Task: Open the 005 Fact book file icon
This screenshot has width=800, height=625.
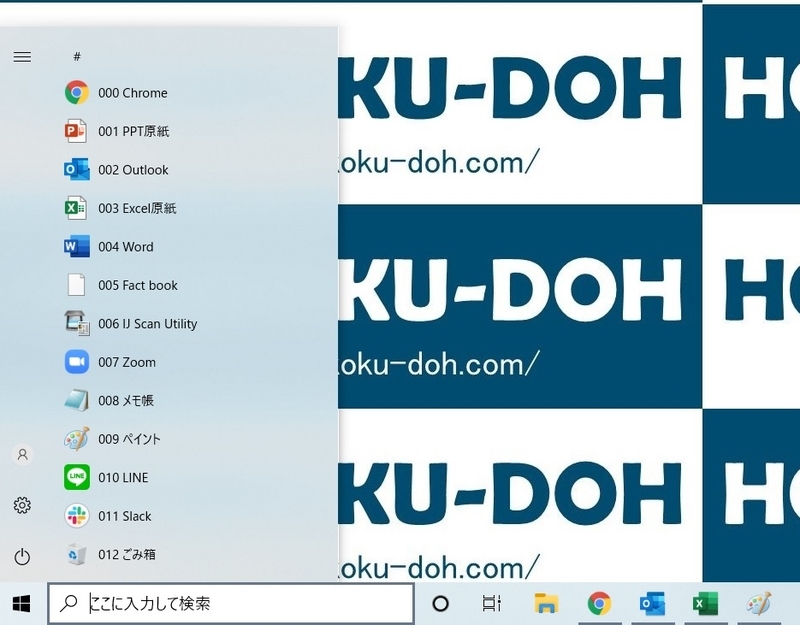Action: point(77,285)
